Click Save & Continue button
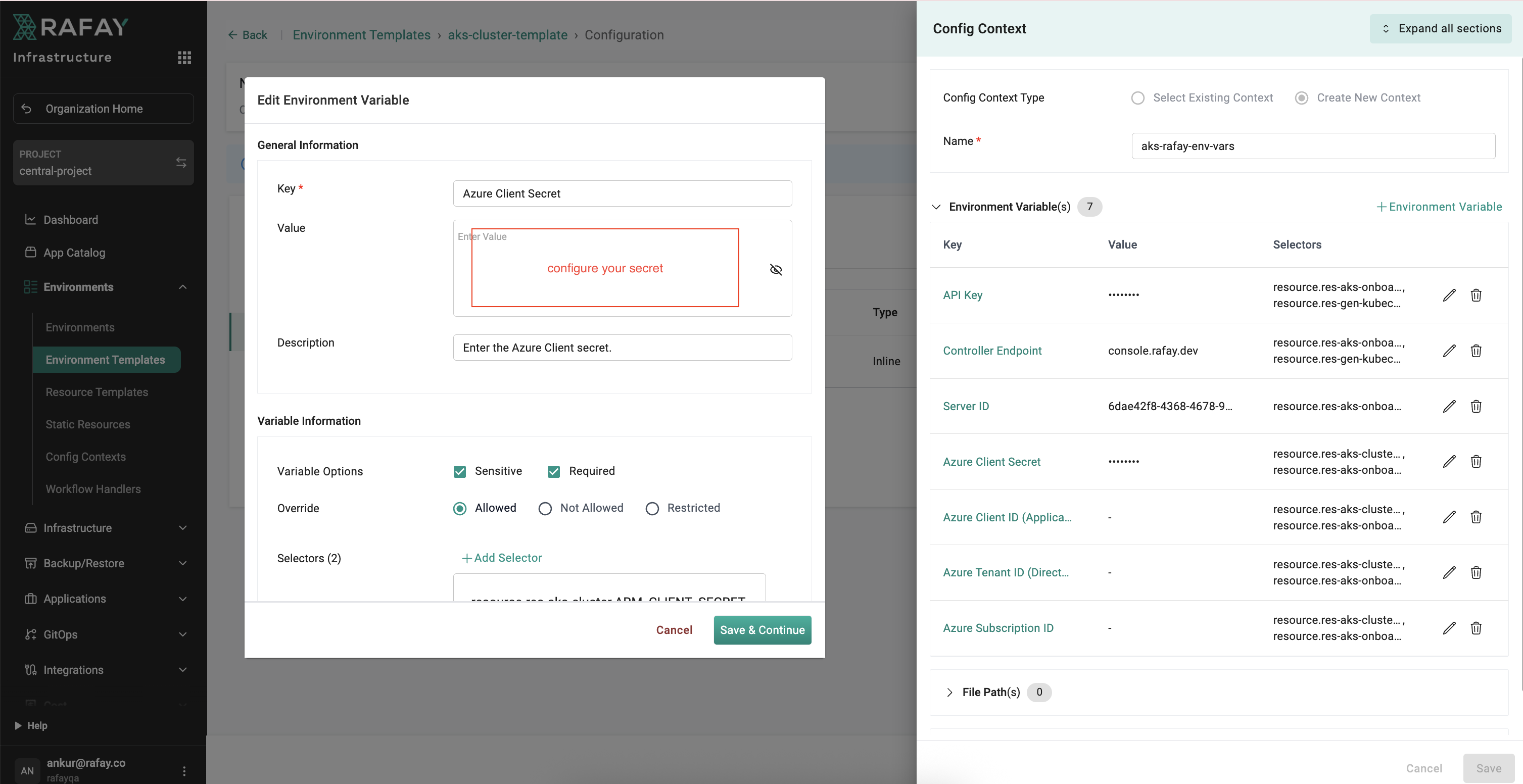This screenshot has height=784, width=1523. coord(761,630)
